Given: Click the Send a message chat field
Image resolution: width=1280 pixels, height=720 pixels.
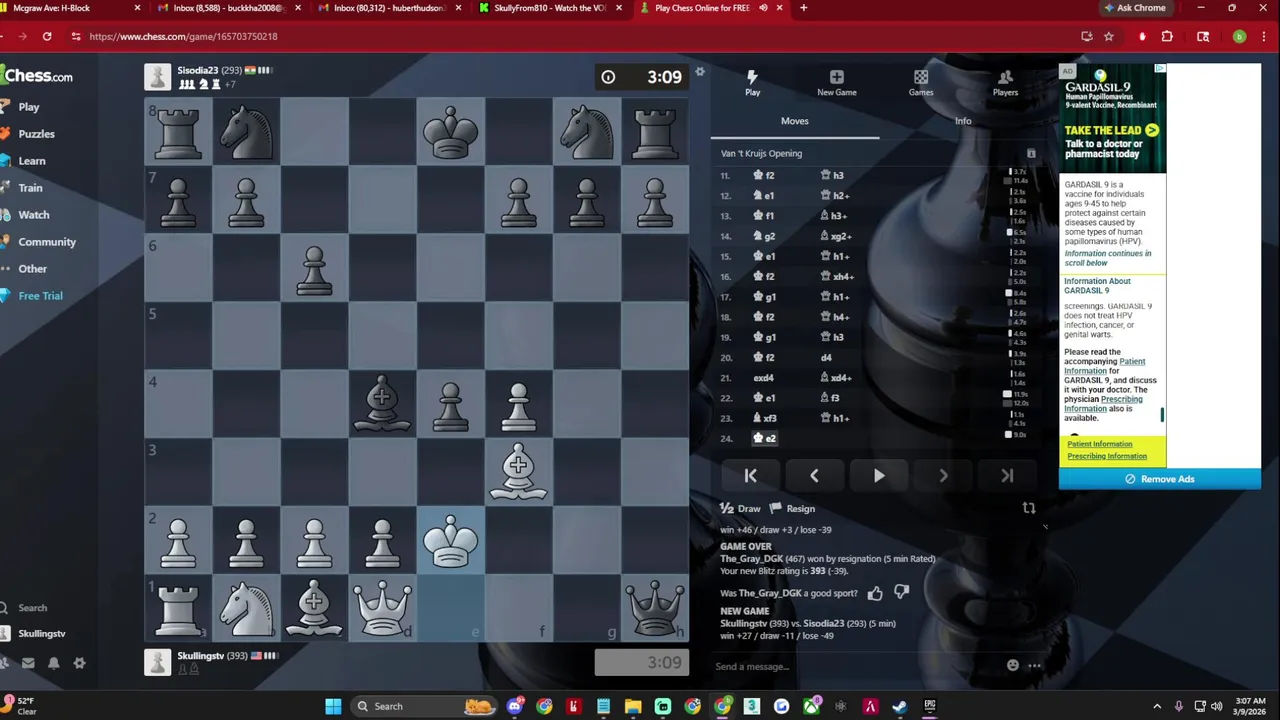Looking at the screenshot, I should [x=855, y=666].
